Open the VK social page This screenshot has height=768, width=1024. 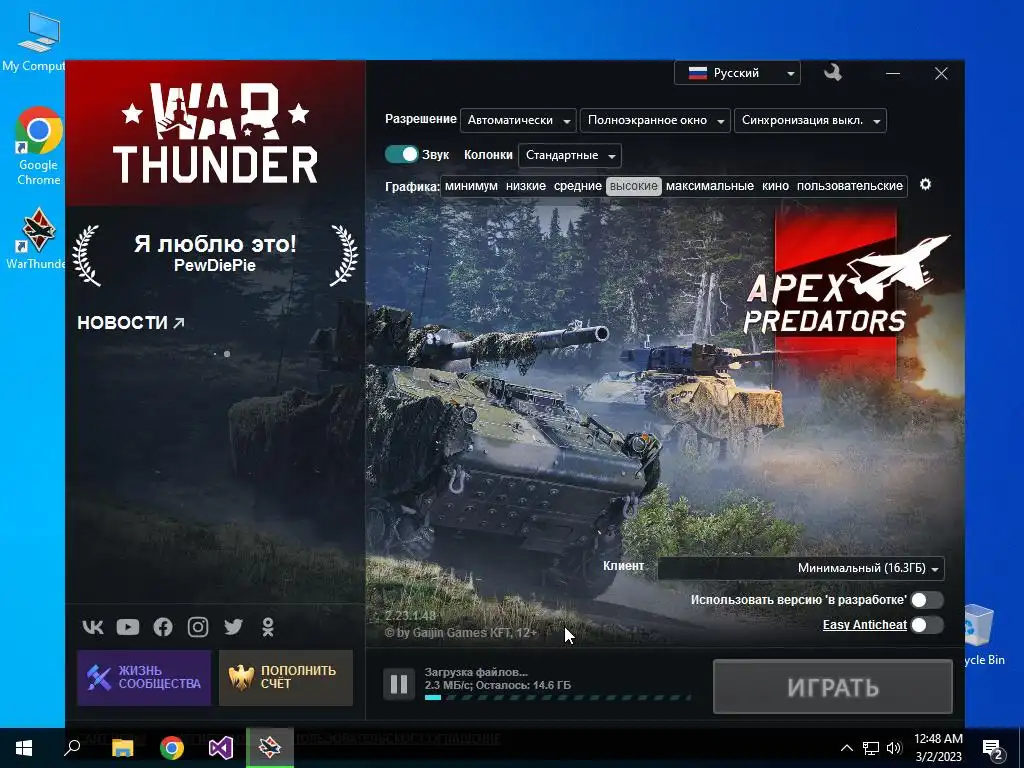click(x=93, y=627)
